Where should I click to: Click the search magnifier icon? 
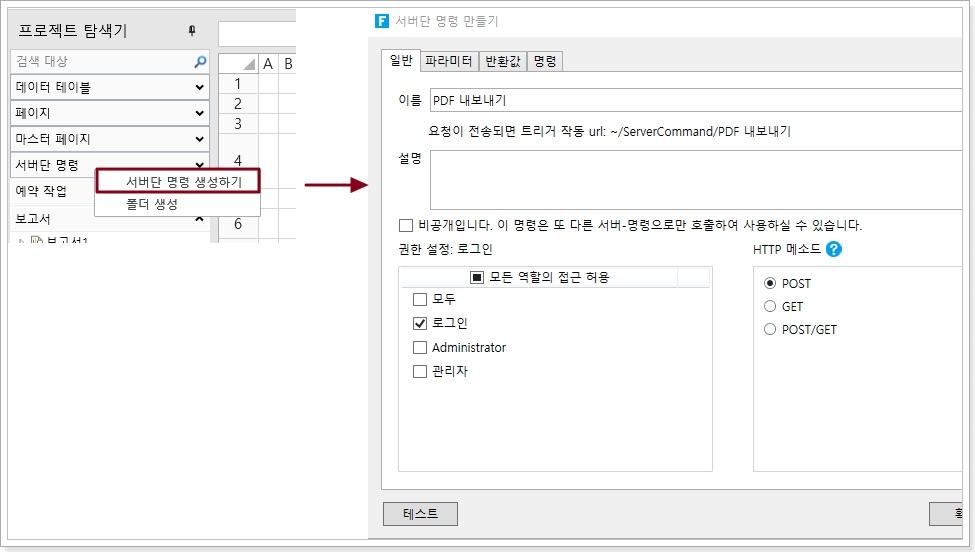[x=200, y=62]
